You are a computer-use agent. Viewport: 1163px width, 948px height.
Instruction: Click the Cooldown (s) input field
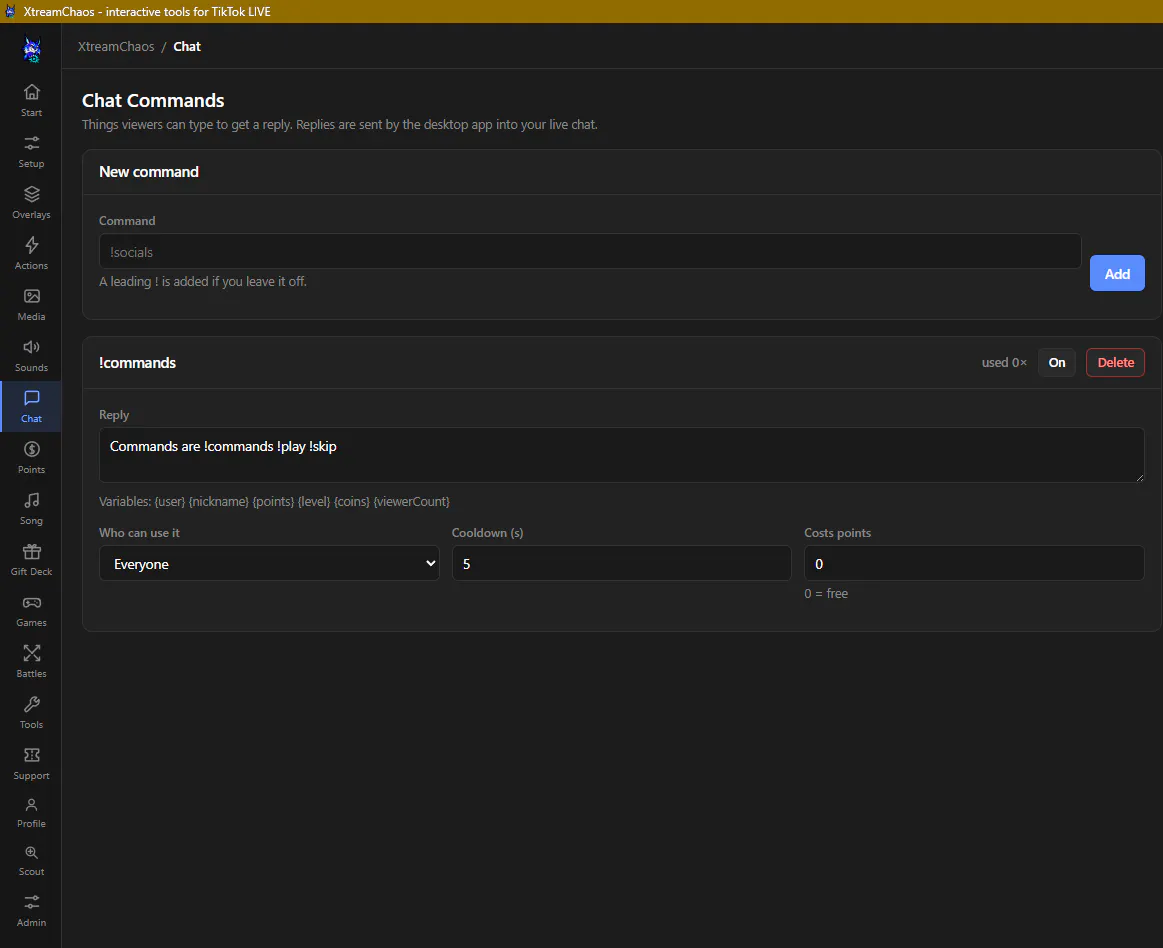[622, 564]
